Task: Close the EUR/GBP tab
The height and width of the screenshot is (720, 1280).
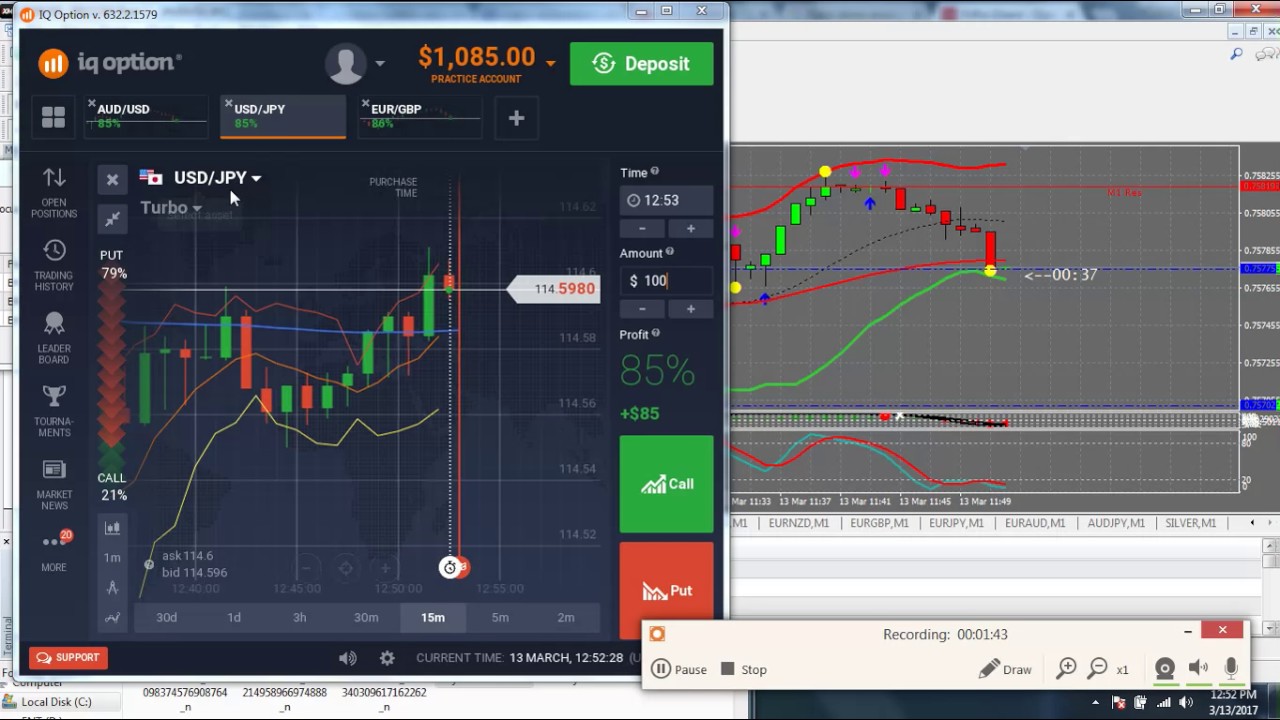Action: tap(365, 104)
